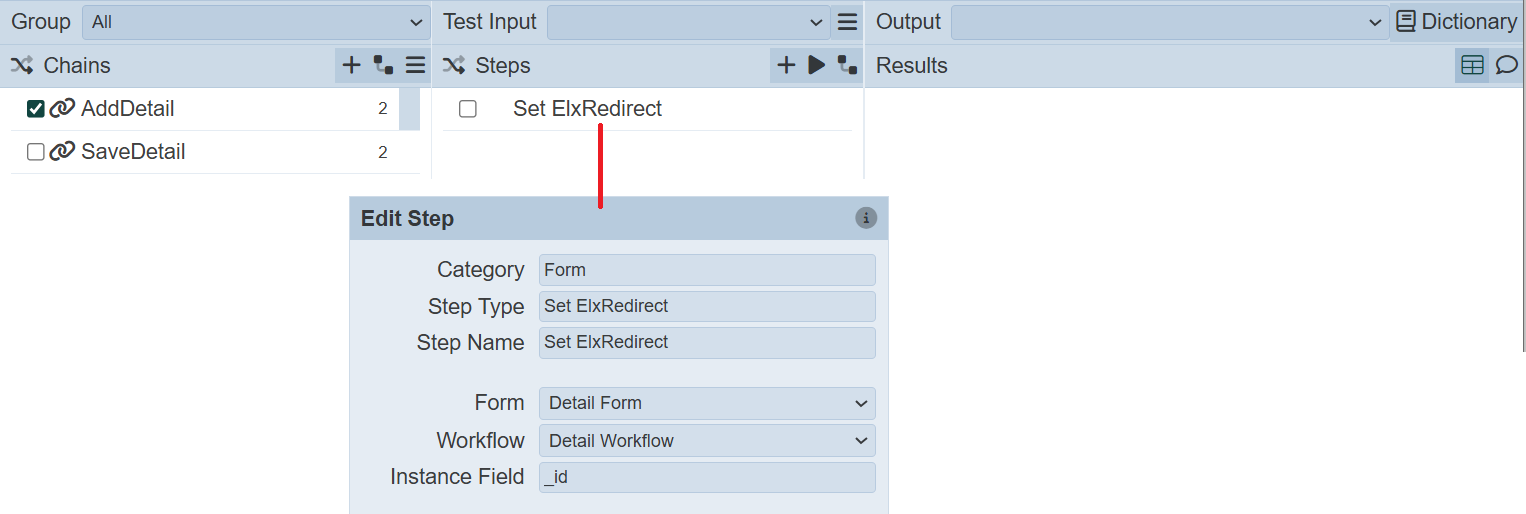
Task: Open the Group dropdown set to All
Action: pos(256,22)
